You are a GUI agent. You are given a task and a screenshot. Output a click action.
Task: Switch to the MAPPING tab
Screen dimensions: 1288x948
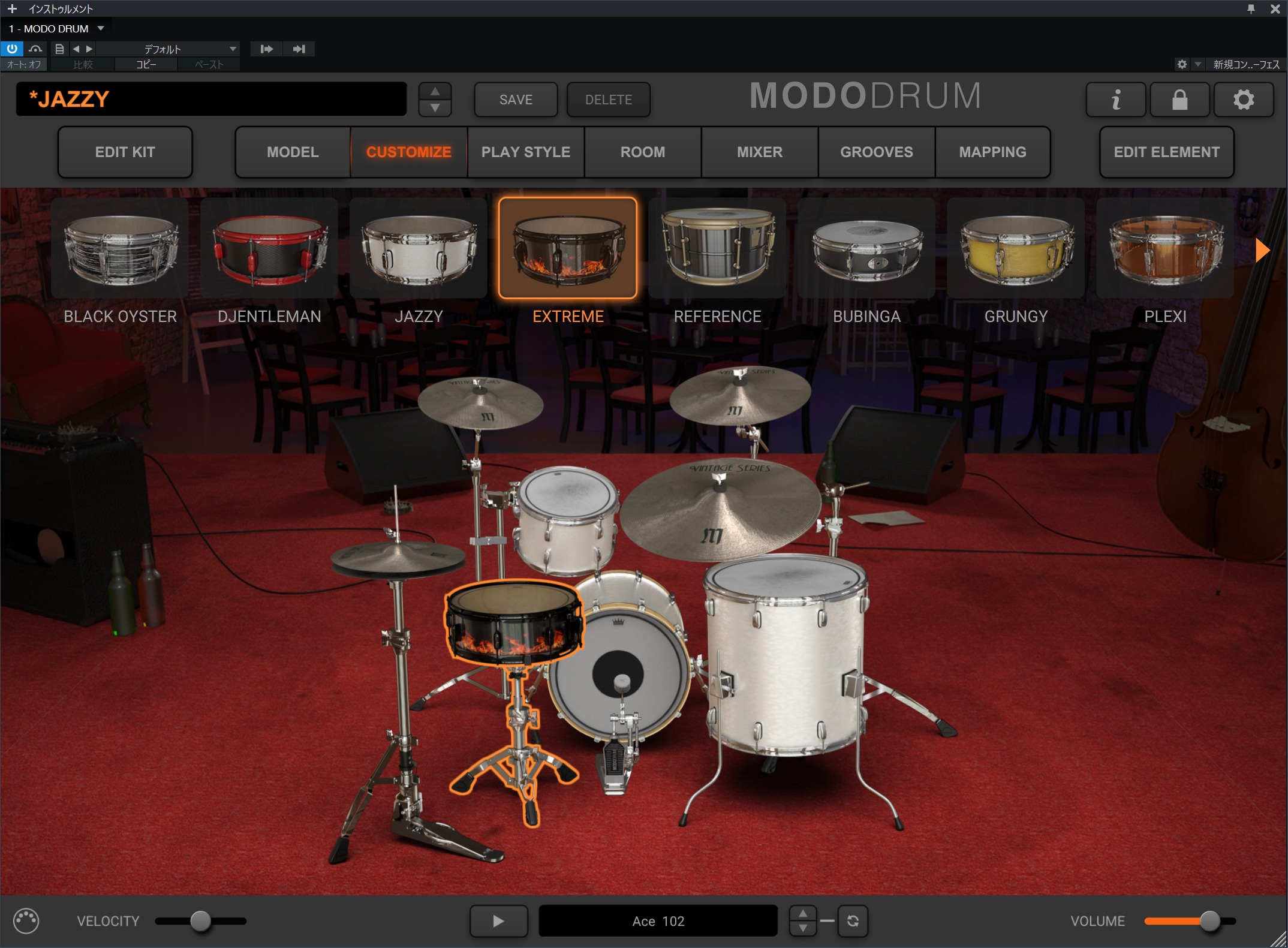[x=992, y=152]
